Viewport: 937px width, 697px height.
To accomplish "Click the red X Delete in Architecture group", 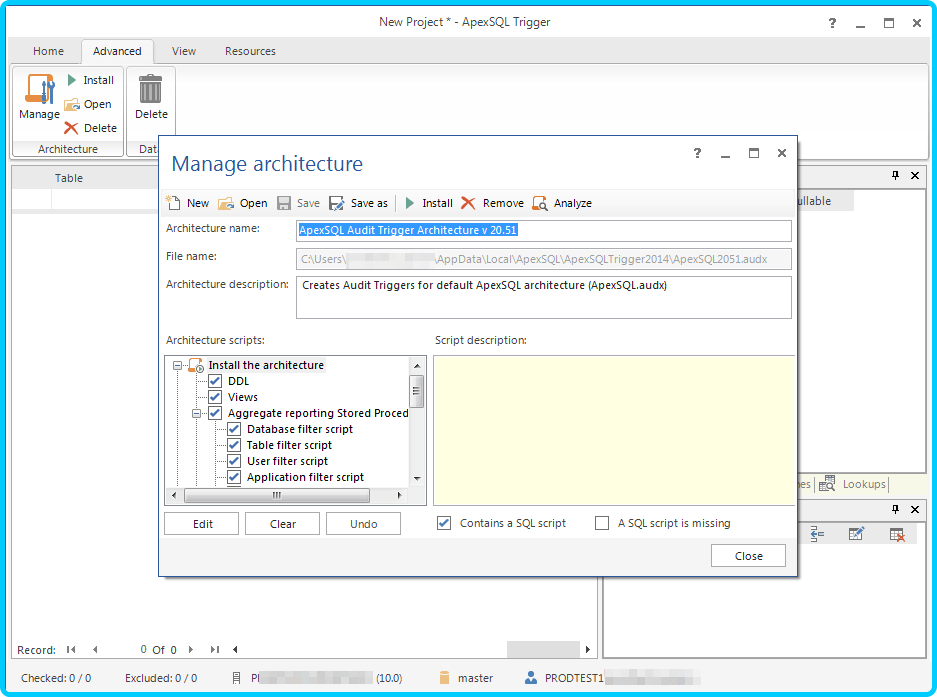I will (91, 128).
